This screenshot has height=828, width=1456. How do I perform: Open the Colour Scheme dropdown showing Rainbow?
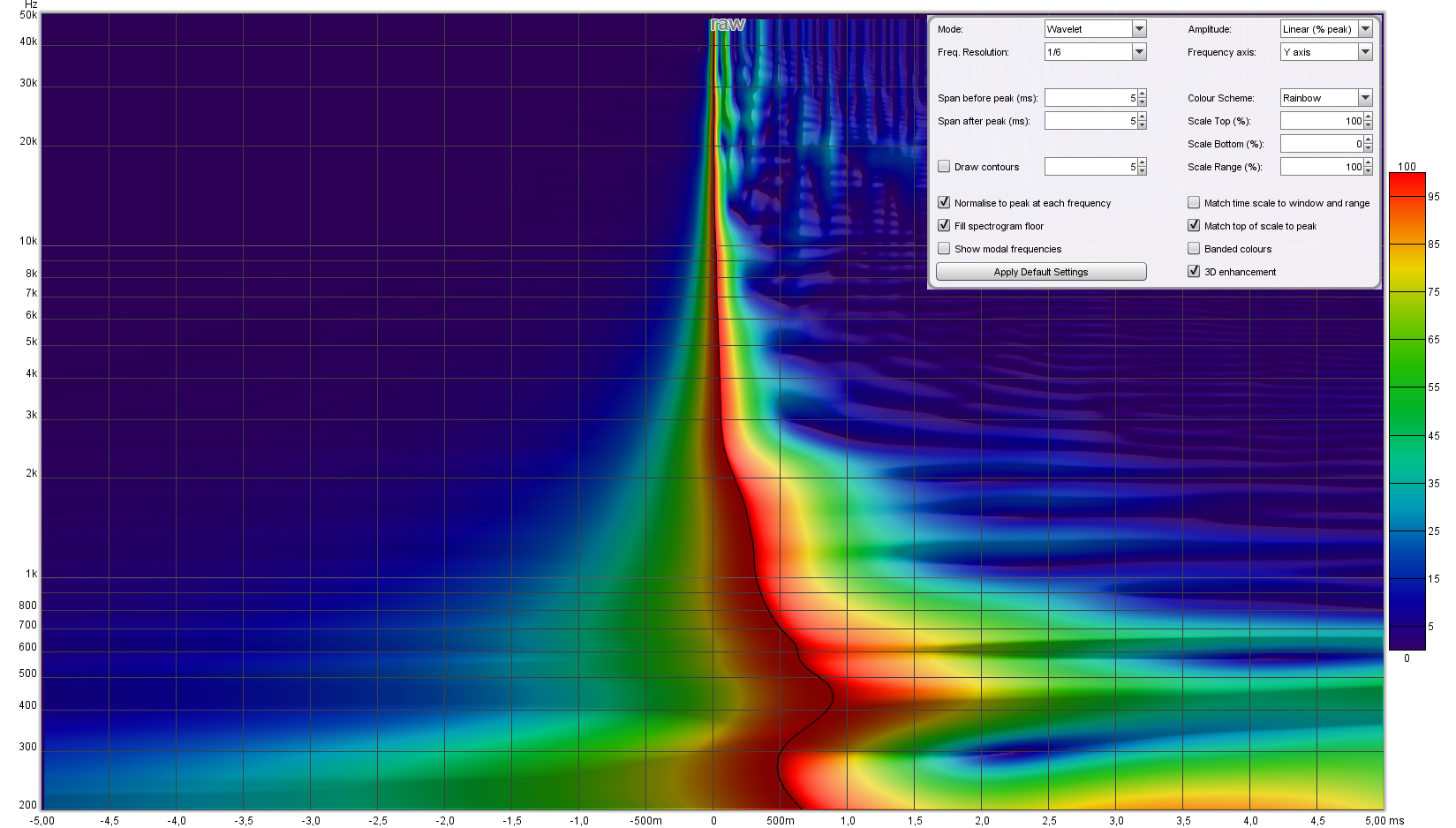point(1326,98)
